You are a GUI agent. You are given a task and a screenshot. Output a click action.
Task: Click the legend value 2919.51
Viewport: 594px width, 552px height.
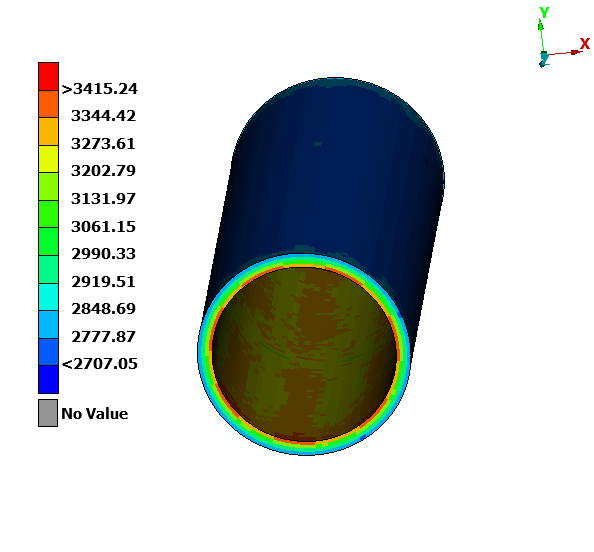pyautogui.click(x=103, y=282)
